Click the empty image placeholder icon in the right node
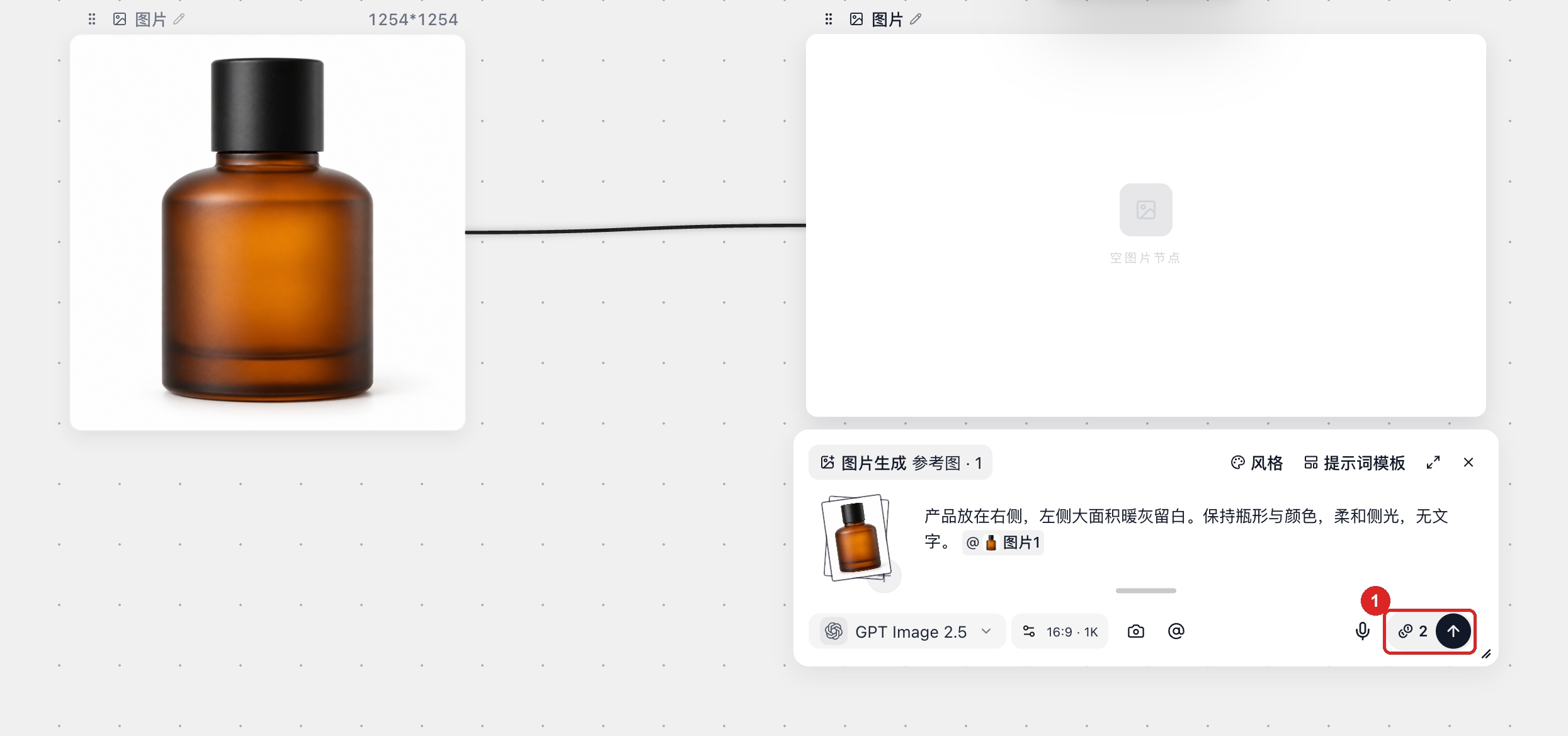The image size is (1568, 736). click(x=1146, y=210)
